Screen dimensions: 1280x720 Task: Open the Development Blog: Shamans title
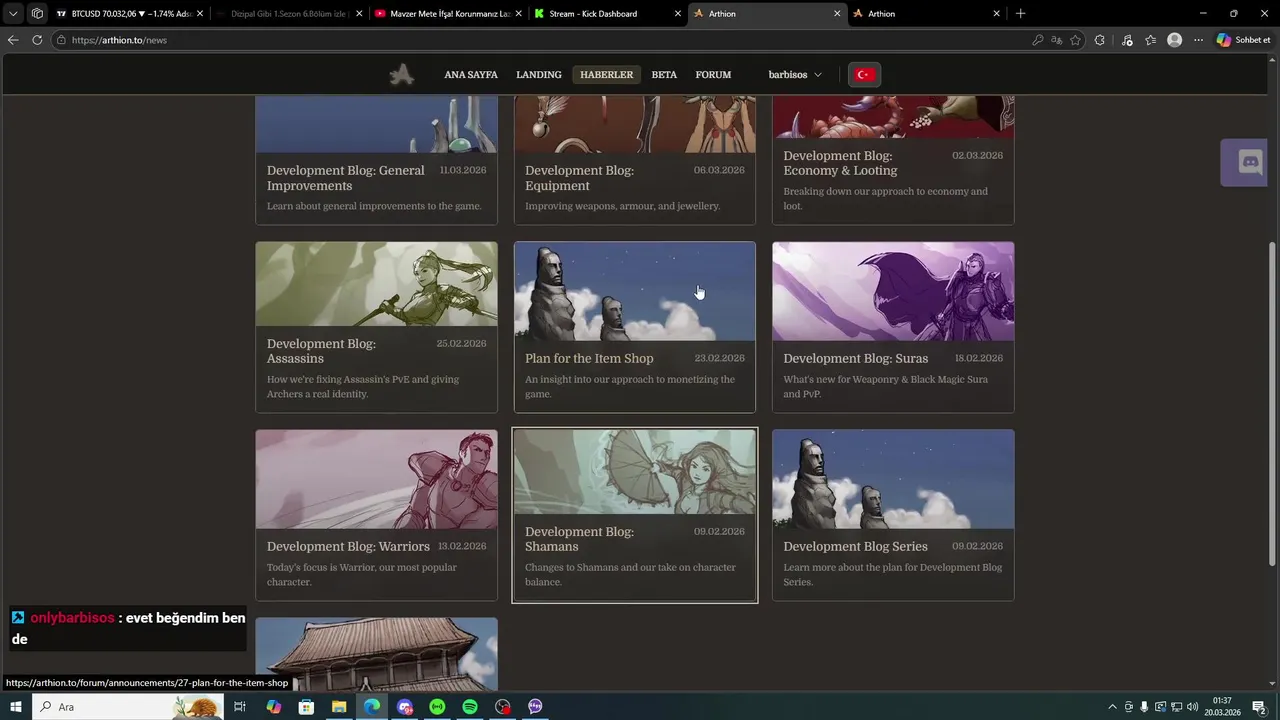coord(579,539)
